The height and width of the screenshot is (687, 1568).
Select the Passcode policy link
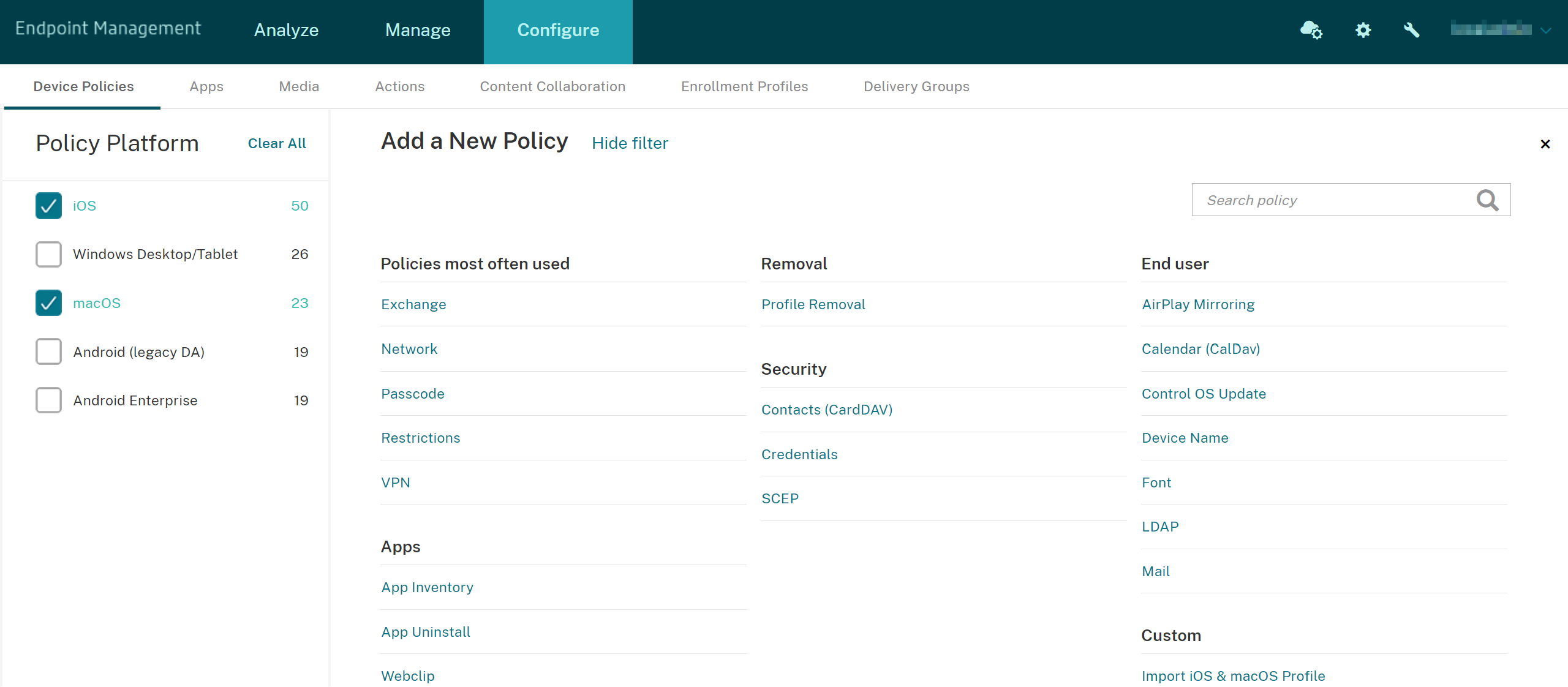pyautogui.click(x=413, y=394)
